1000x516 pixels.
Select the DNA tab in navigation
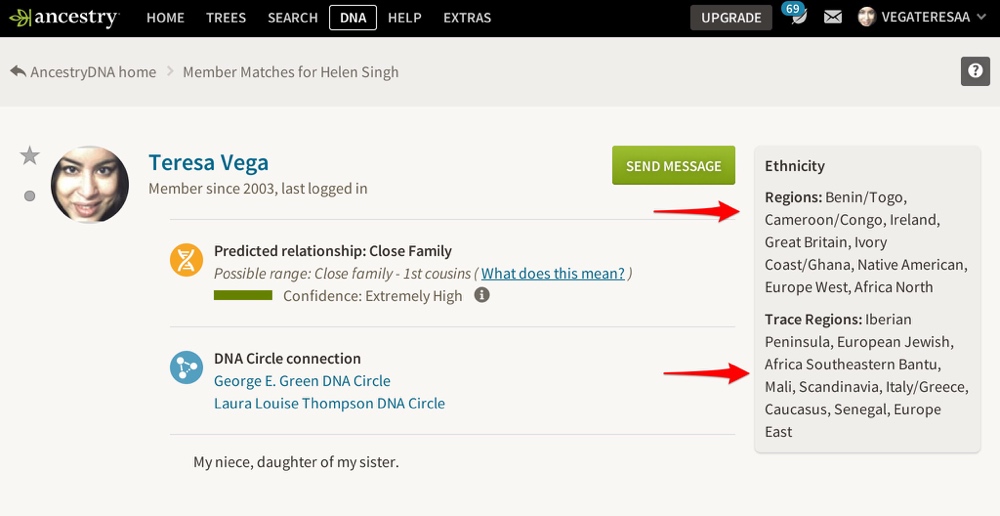click(353, 18)
